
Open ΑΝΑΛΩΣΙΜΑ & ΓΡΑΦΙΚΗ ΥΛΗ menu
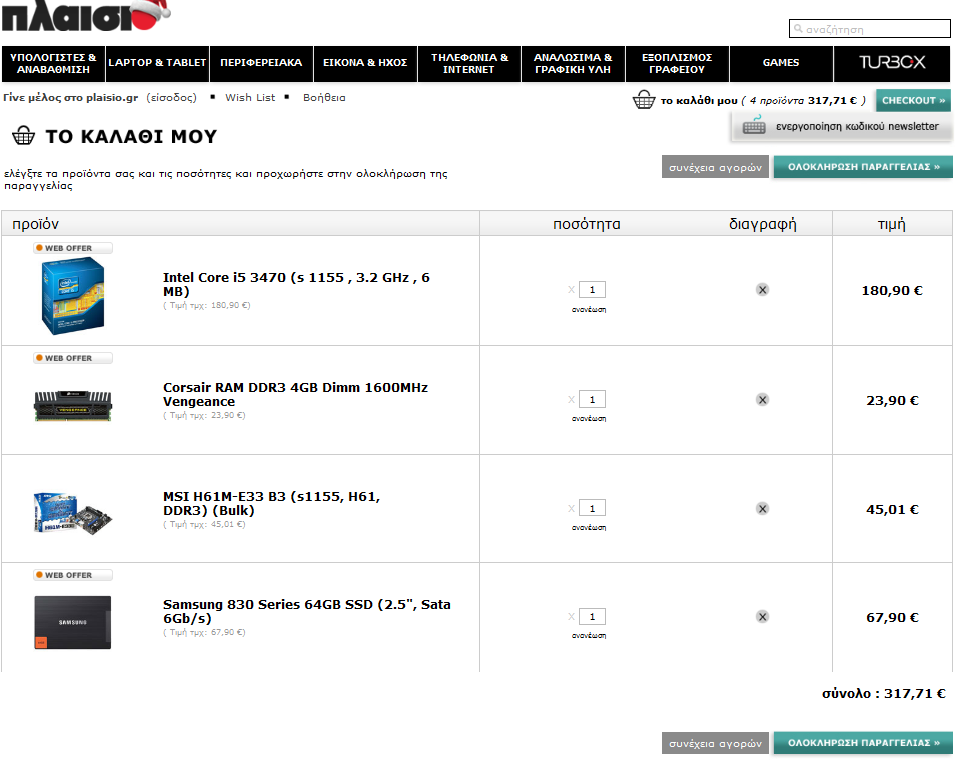point(573,64)
